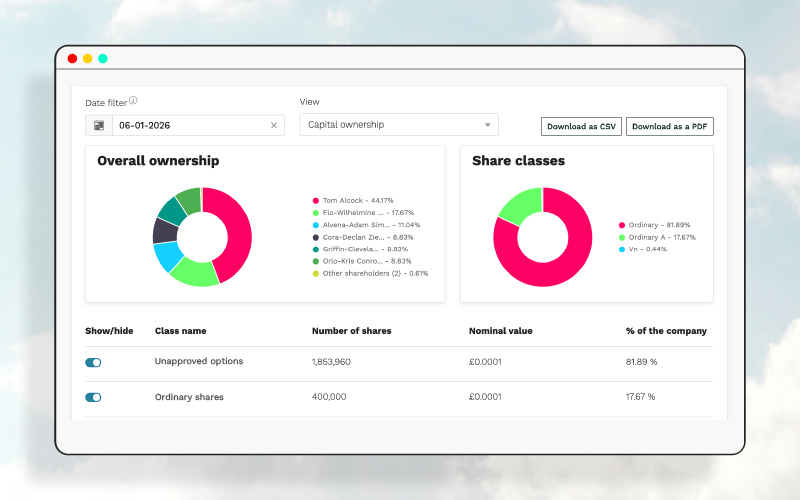Open the Date filter info icon
800x500 pixels.
pos(133,101)
